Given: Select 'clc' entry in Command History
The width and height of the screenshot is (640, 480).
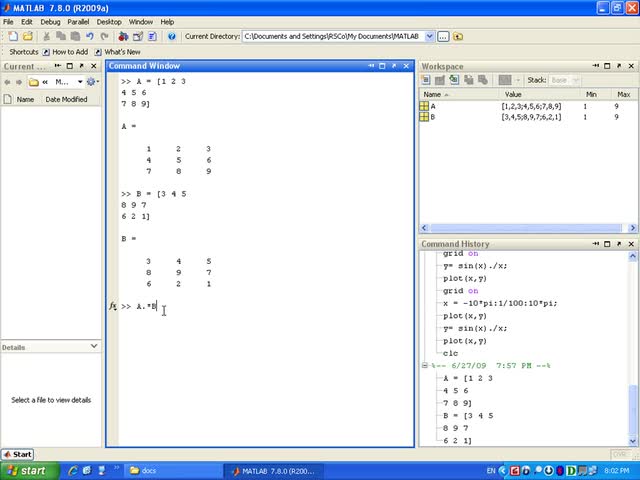Looking at the screenshot, I should pyautogui.click(x=450, y=353).
